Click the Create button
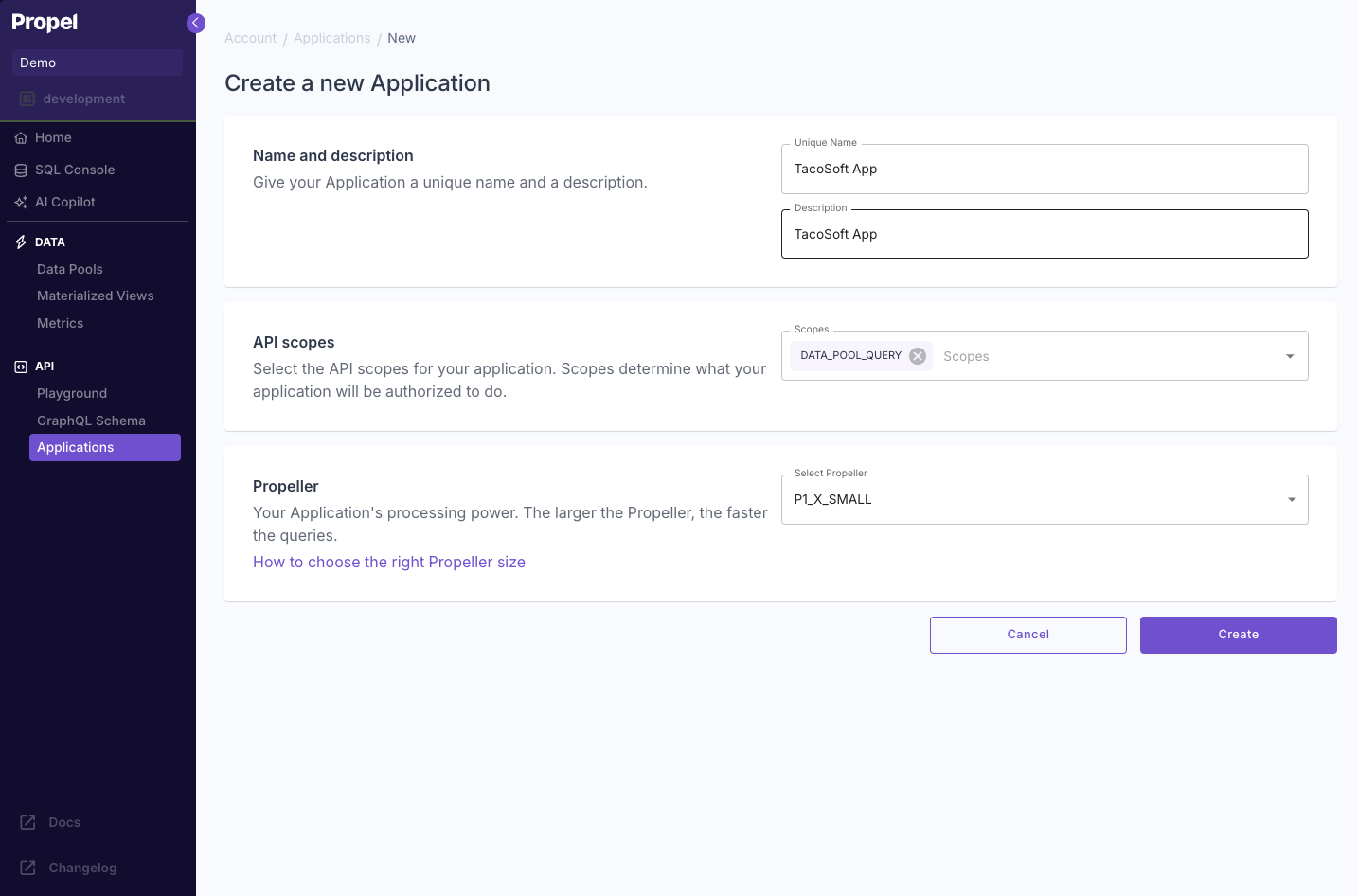Viewport: 1358px width, 896px height. 1238,635
